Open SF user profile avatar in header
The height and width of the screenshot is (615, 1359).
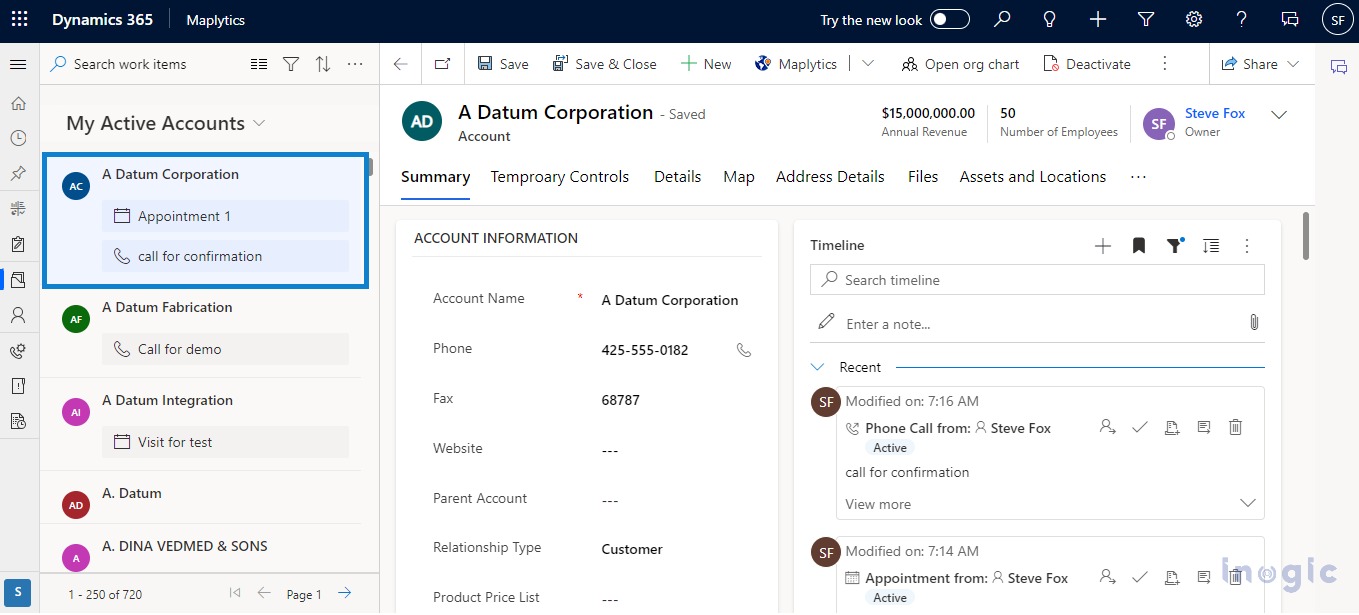[1337, 19]
